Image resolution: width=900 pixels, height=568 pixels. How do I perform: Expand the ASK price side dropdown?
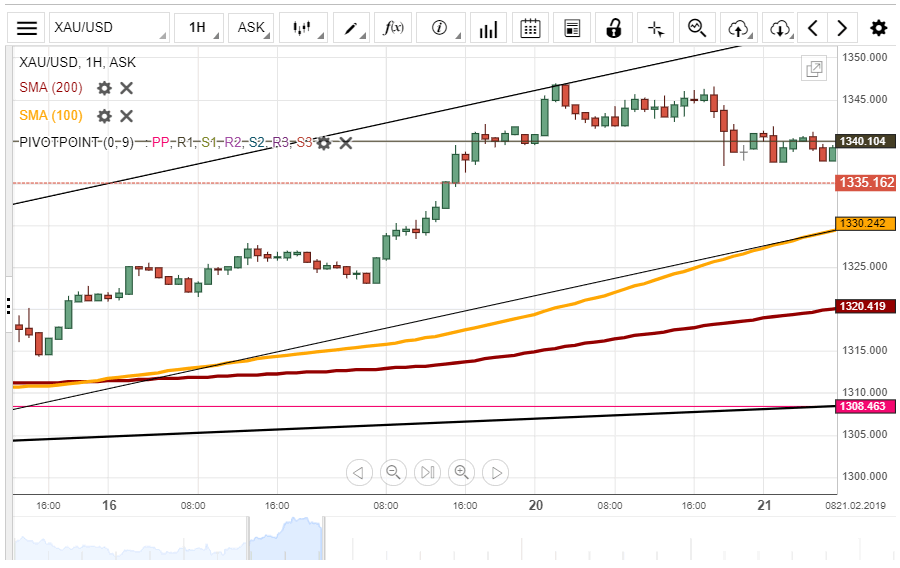click(x=251, y=28)
